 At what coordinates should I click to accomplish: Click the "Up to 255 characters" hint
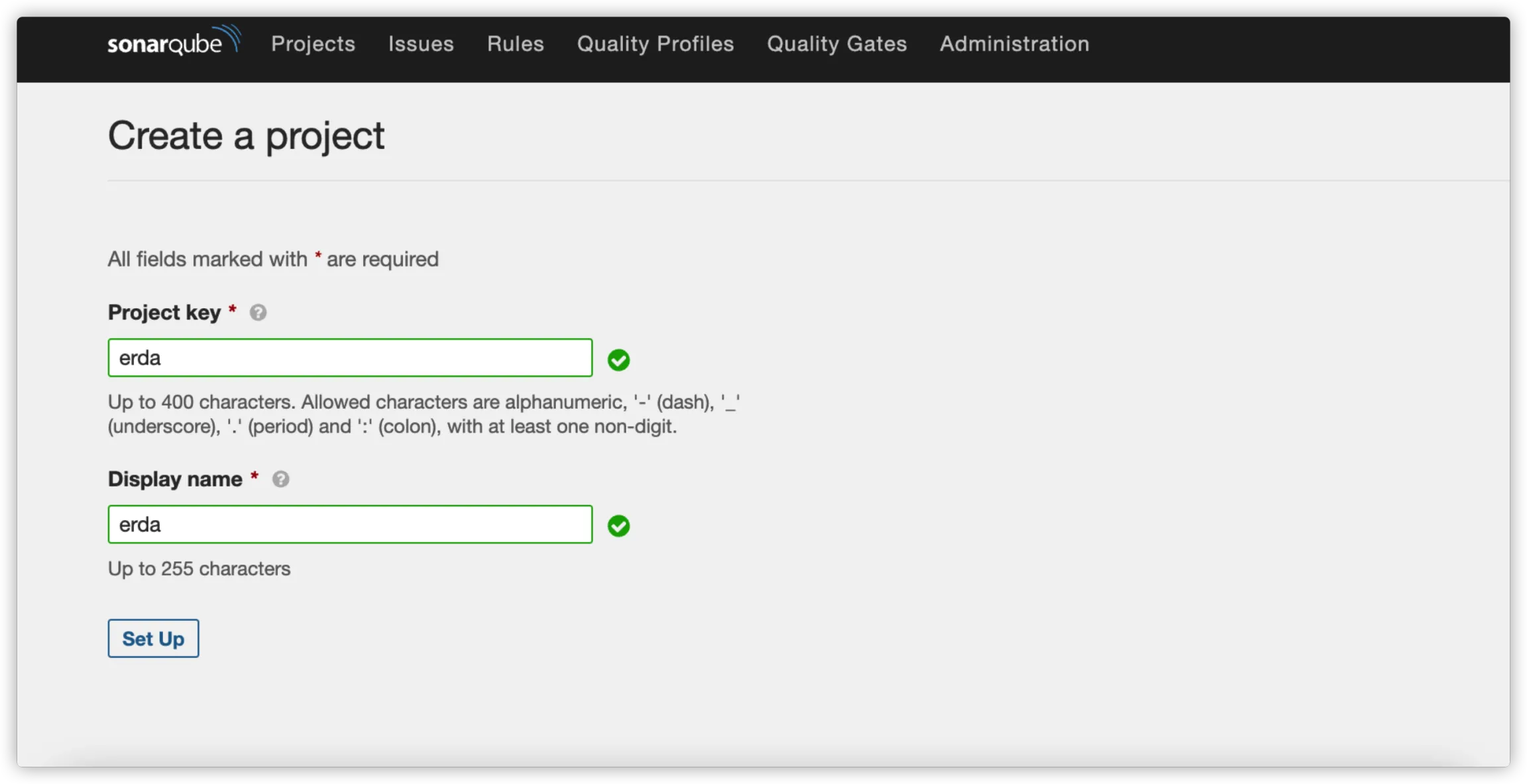pyautogui.click(x=199, y=569)
